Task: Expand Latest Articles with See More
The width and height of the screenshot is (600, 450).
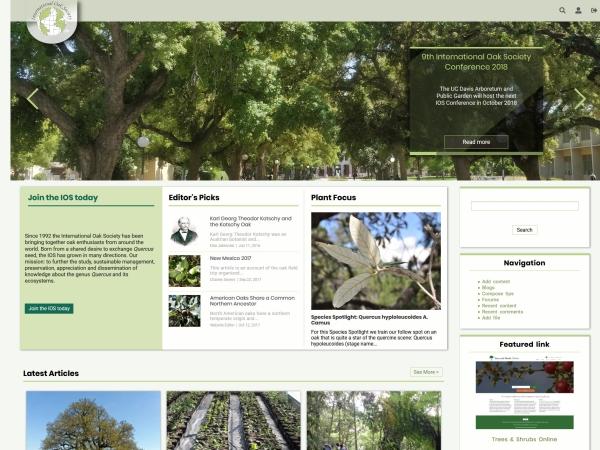Action: point(426,372)
